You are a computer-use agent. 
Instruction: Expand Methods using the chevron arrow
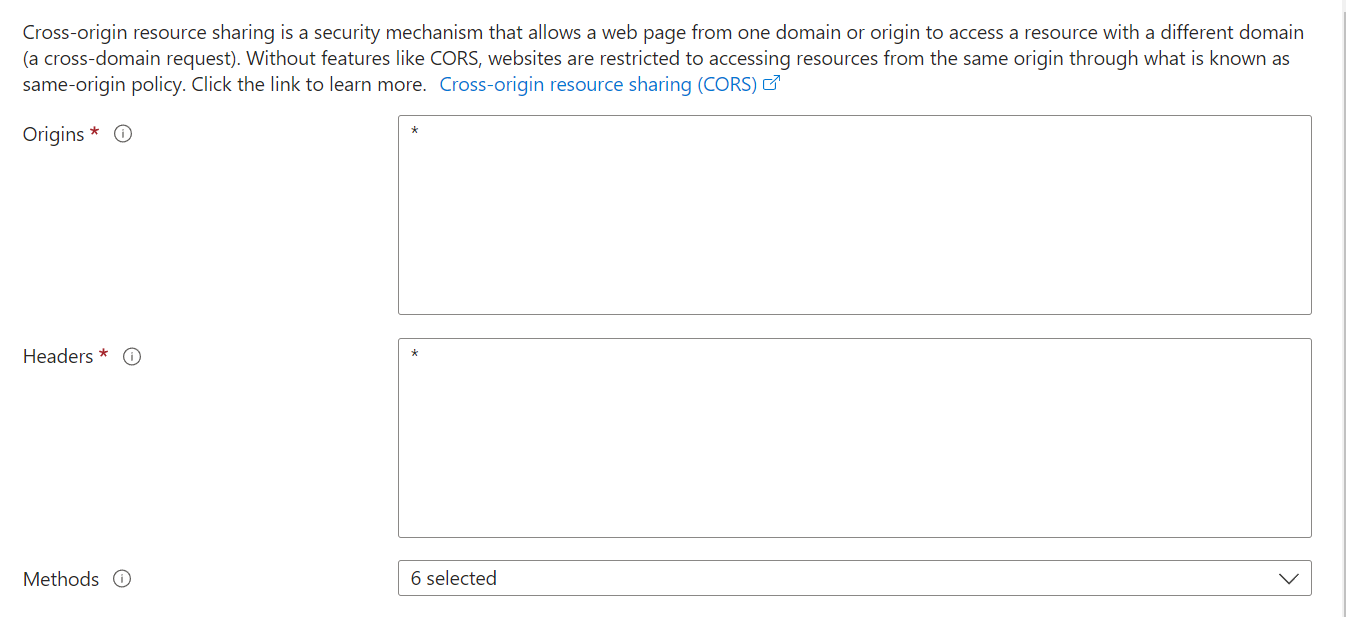pos(1289,579)
